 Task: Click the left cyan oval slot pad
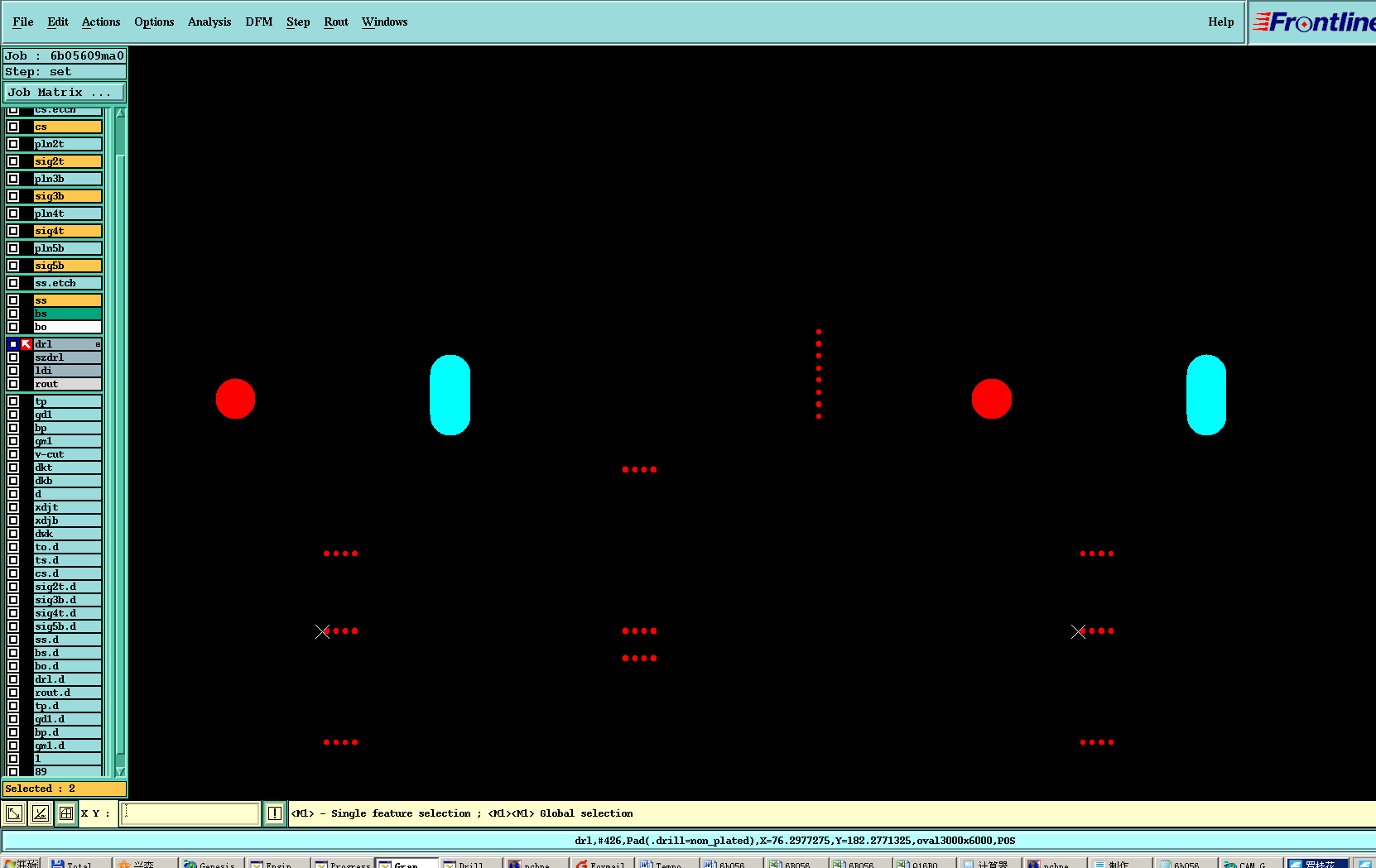tap(450, 395)
